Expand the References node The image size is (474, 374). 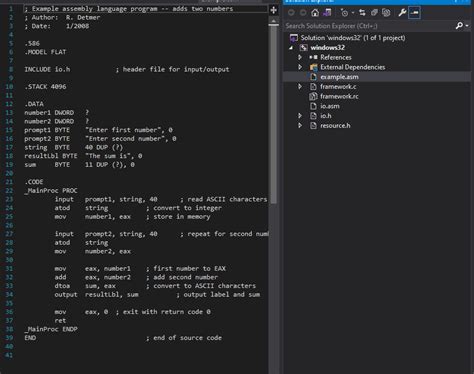click(300, 57)
